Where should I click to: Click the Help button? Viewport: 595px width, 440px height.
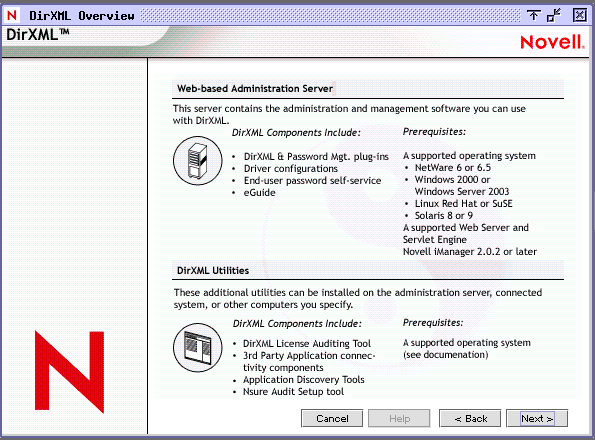click(x=399, y=418)
